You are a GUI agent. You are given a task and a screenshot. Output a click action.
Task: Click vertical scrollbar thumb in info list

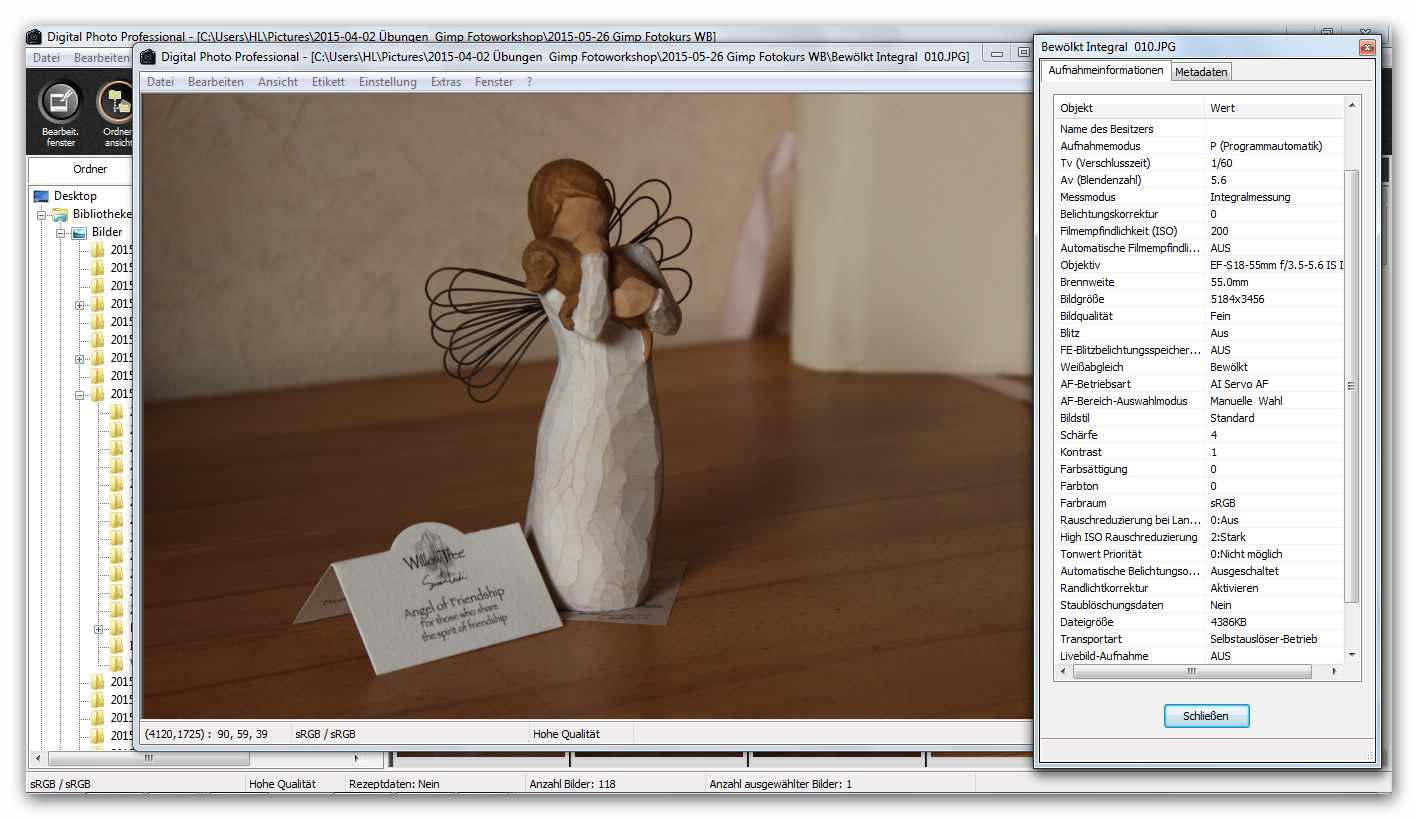click(x=1352, y=386)
